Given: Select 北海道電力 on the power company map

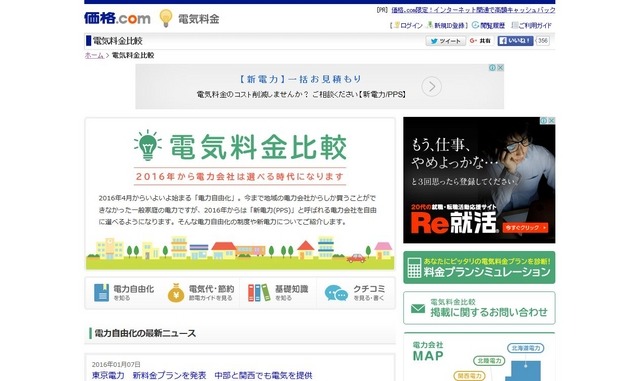Looking at the screenshot, I should pyautogui.click(x=526, y=348).
